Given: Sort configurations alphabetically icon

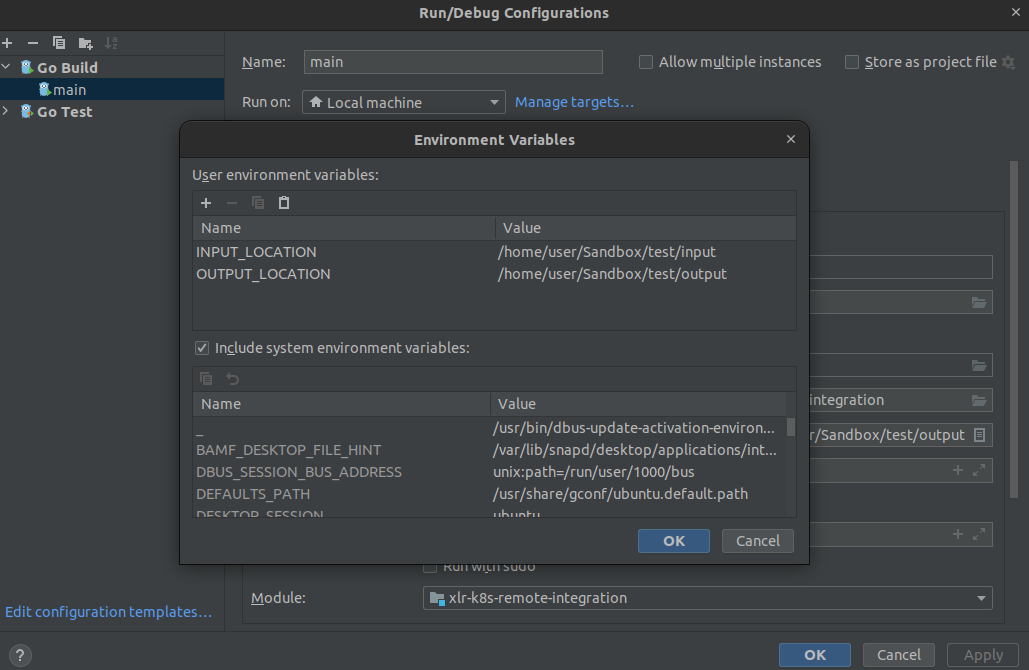Looking at the screenshot, I should click(x=111, y=43).
